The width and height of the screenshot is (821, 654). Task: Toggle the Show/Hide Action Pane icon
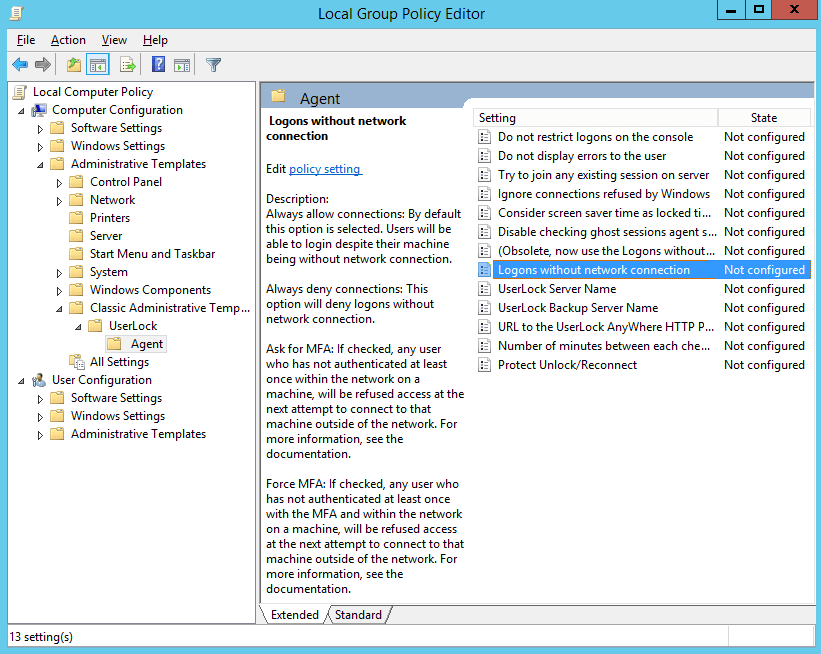pos(182,65)
